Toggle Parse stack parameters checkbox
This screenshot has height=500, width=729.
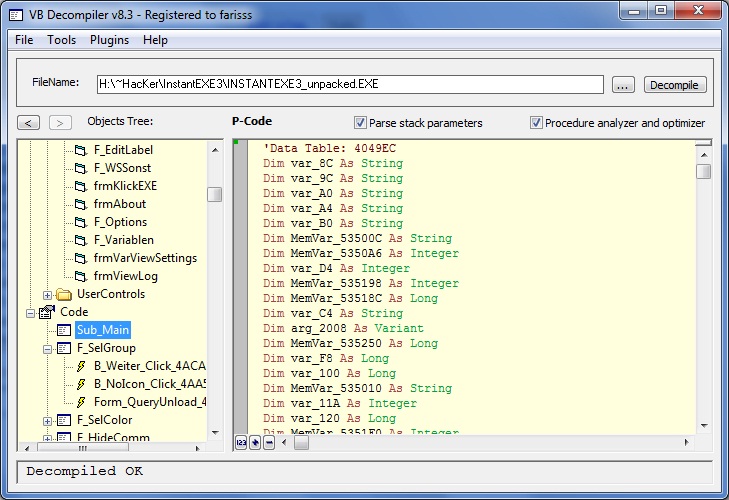(360, 123)
